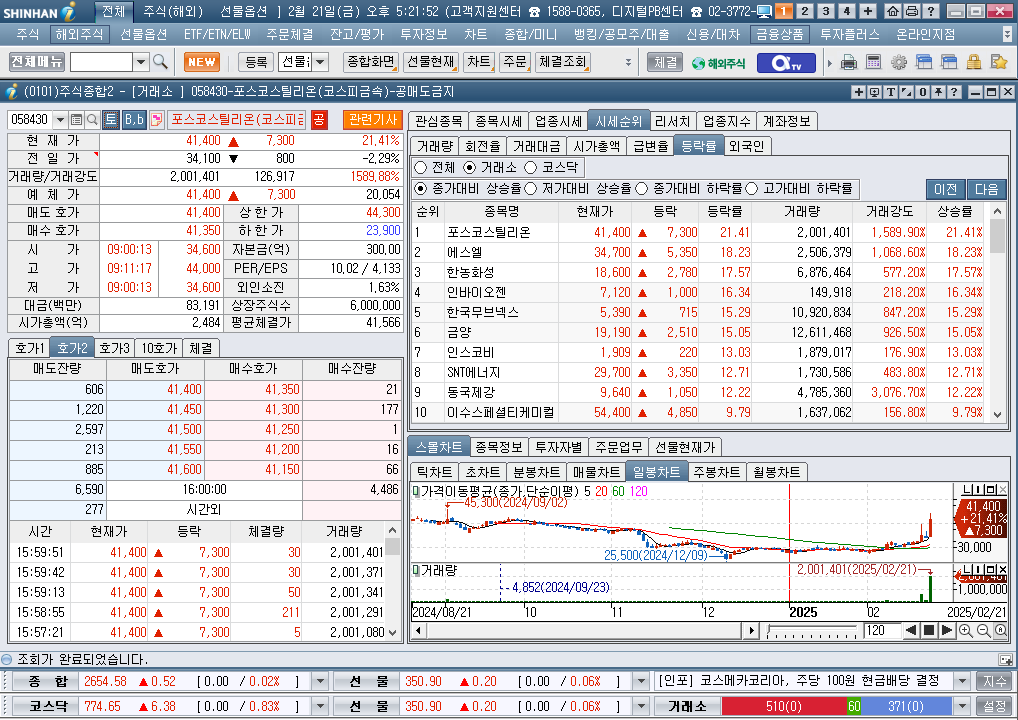The height and width of the screenshot is (720, 1018).
Task: Select the 전체 market radio button
Action: click(x=421, y=168)
